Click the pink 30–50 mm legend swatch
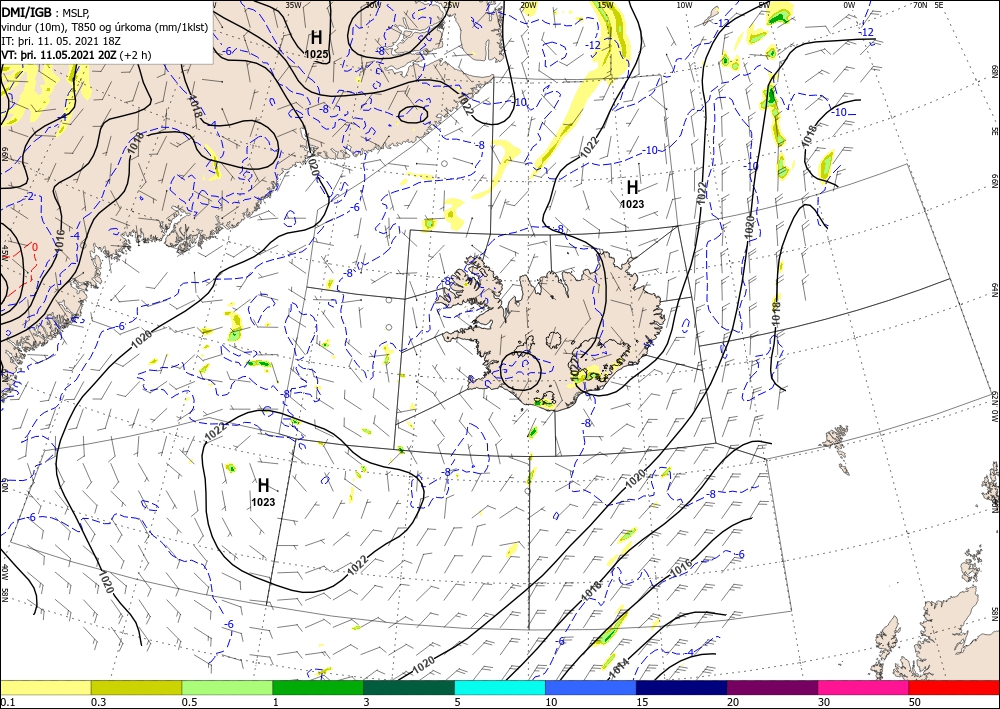This screenshot has width=1000, height=709. pos(864,687)
